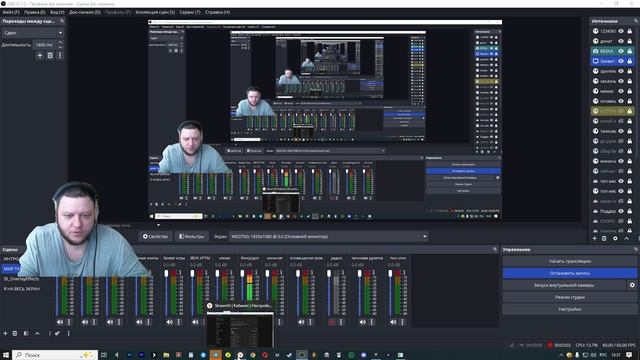
Task: Open the Сервис menu
Action: (x=190, y=12)
